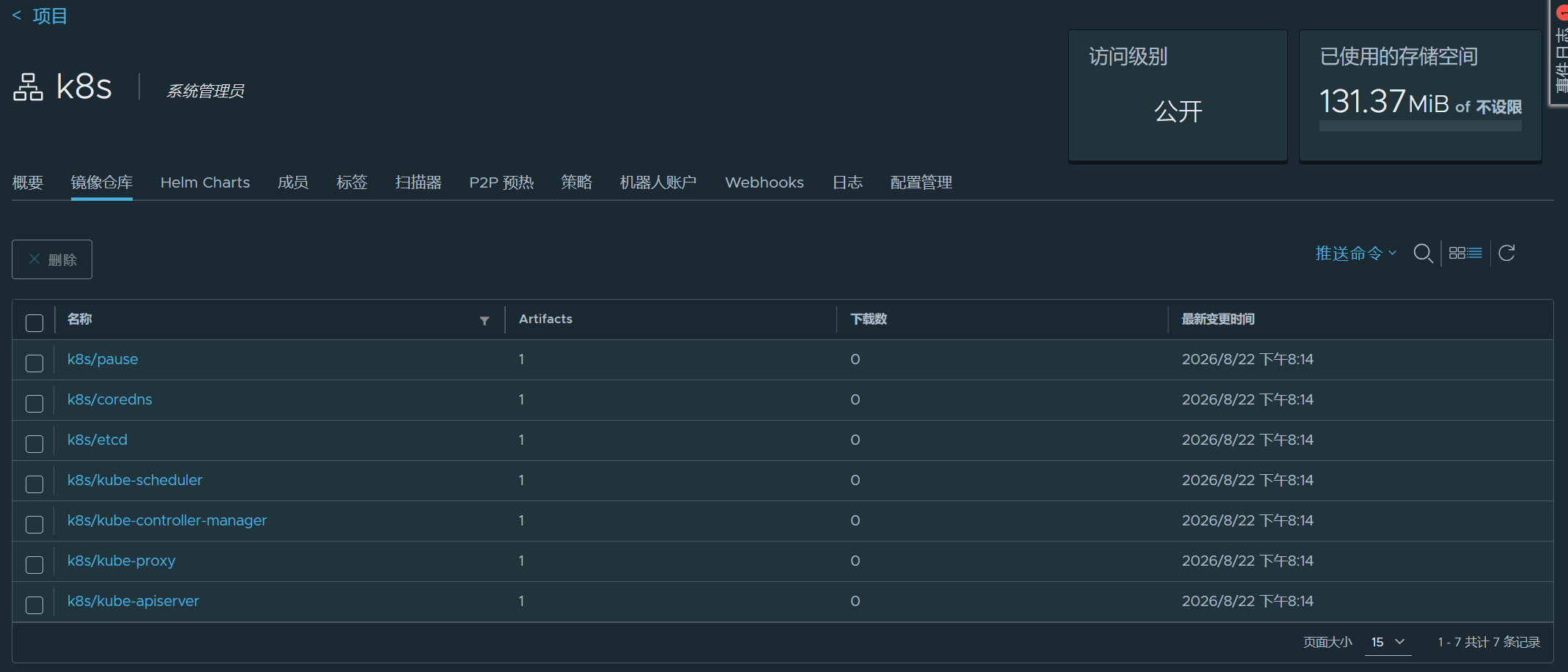Image resolution: width=1568 pixels, height=672 pixels.
Task: Switch to the 成员 tab
Action: pyautogui.click(x=293, y=182)
